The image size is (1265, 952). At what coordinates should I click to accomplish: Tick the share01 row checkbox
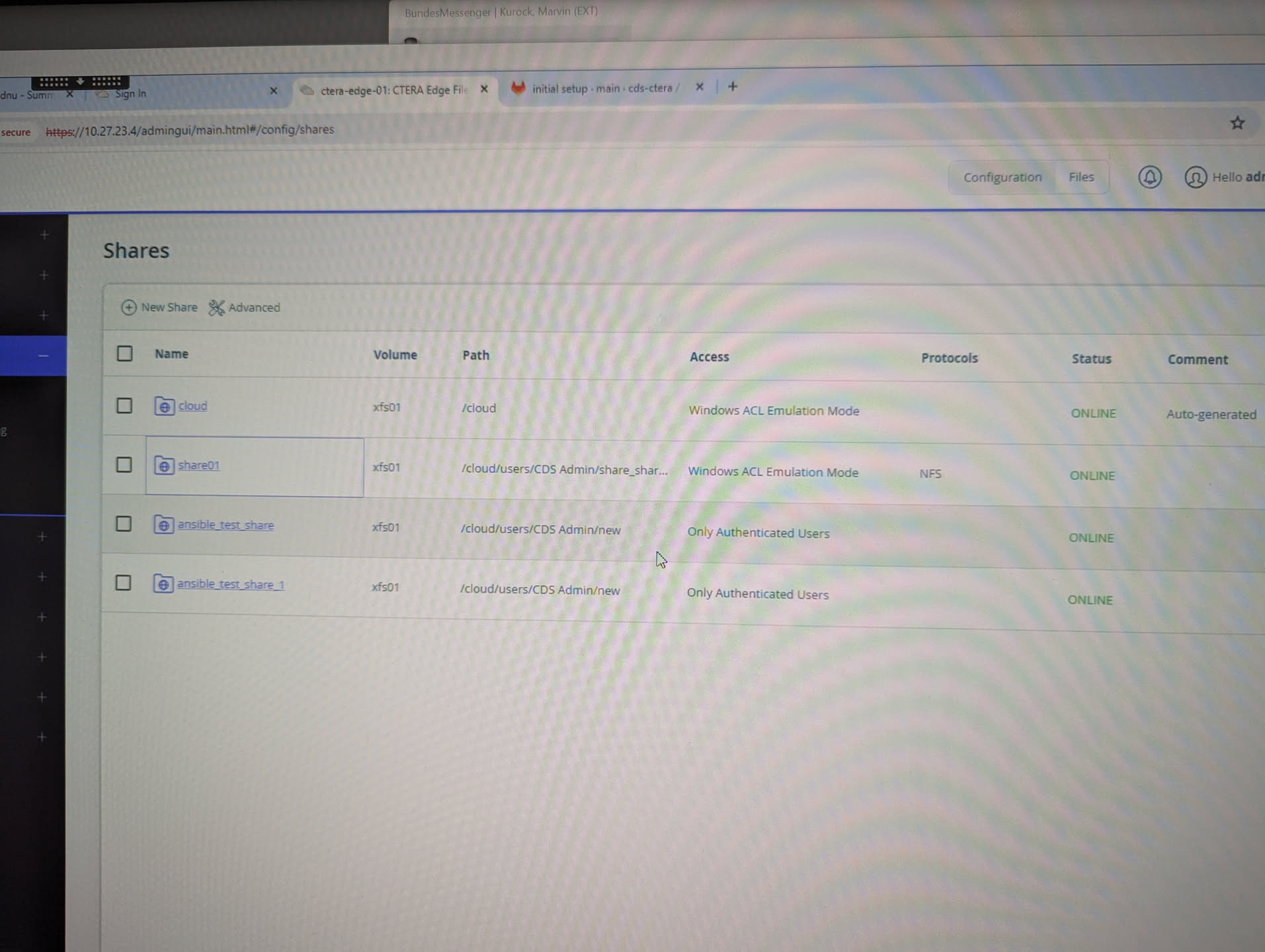(124, 465)
